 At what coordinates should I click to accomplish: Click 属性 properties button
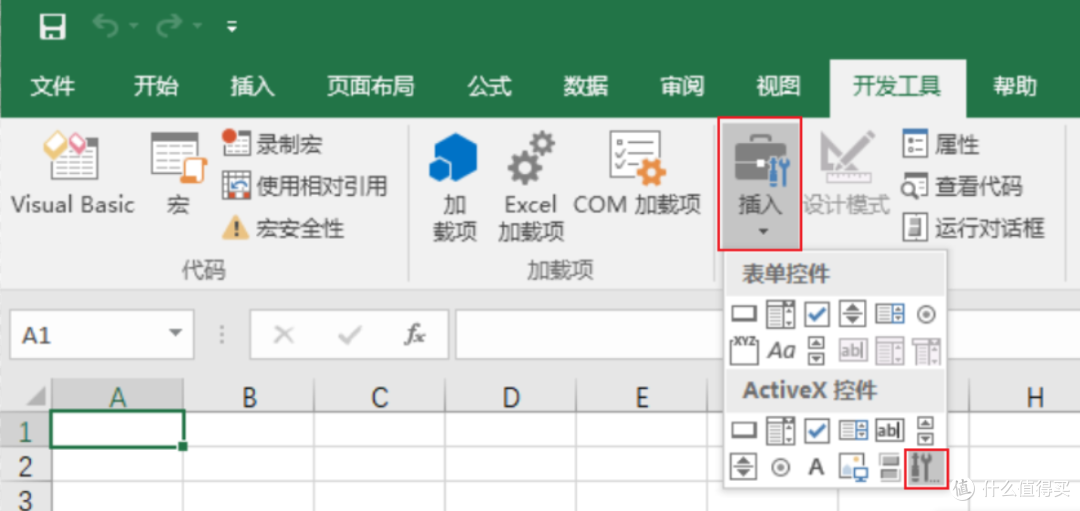(941, 145)
